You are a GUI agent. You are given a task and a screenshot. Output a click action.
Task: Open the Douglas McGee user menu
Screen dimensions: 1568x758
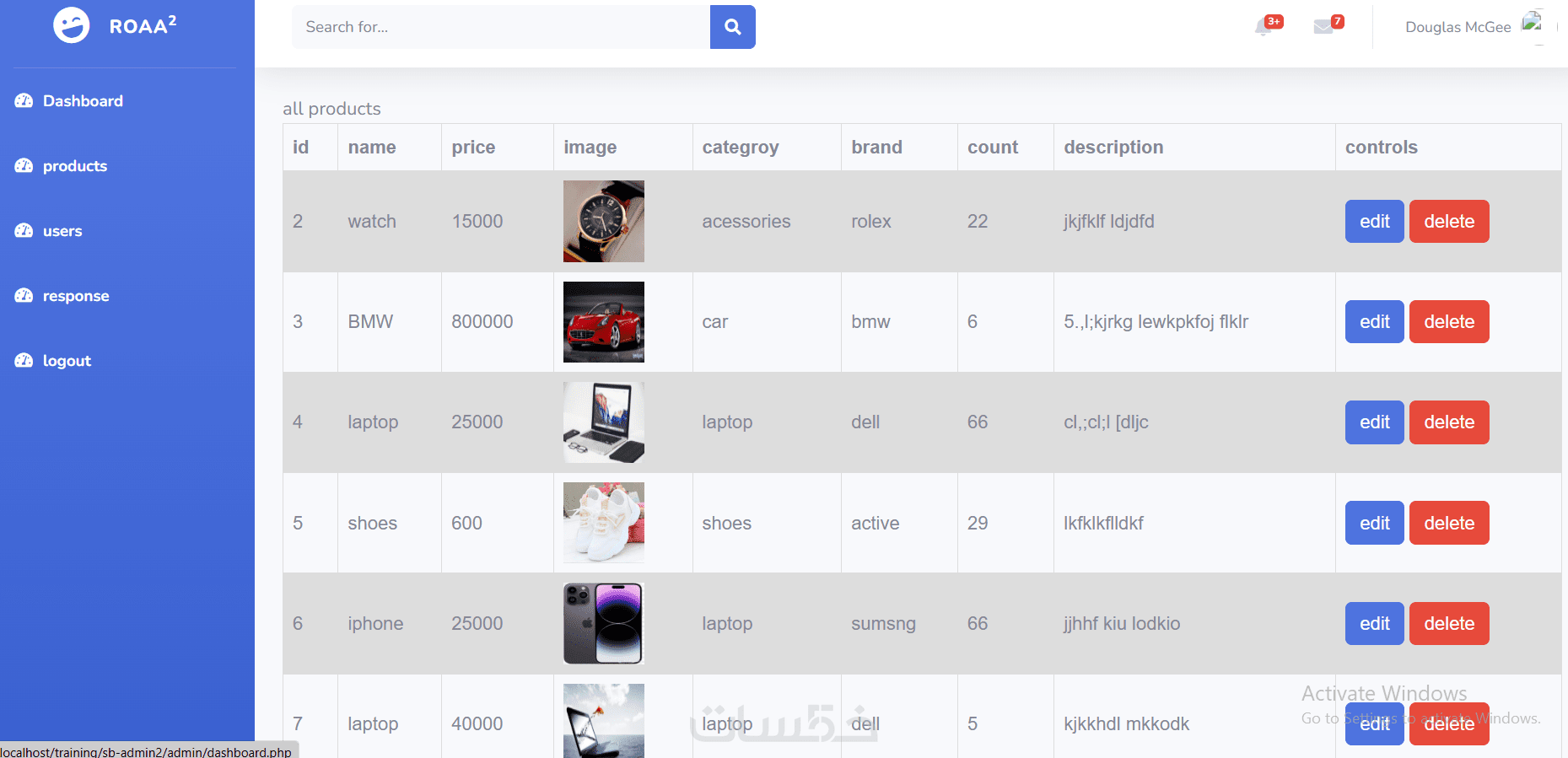(x=1458, y=27)
